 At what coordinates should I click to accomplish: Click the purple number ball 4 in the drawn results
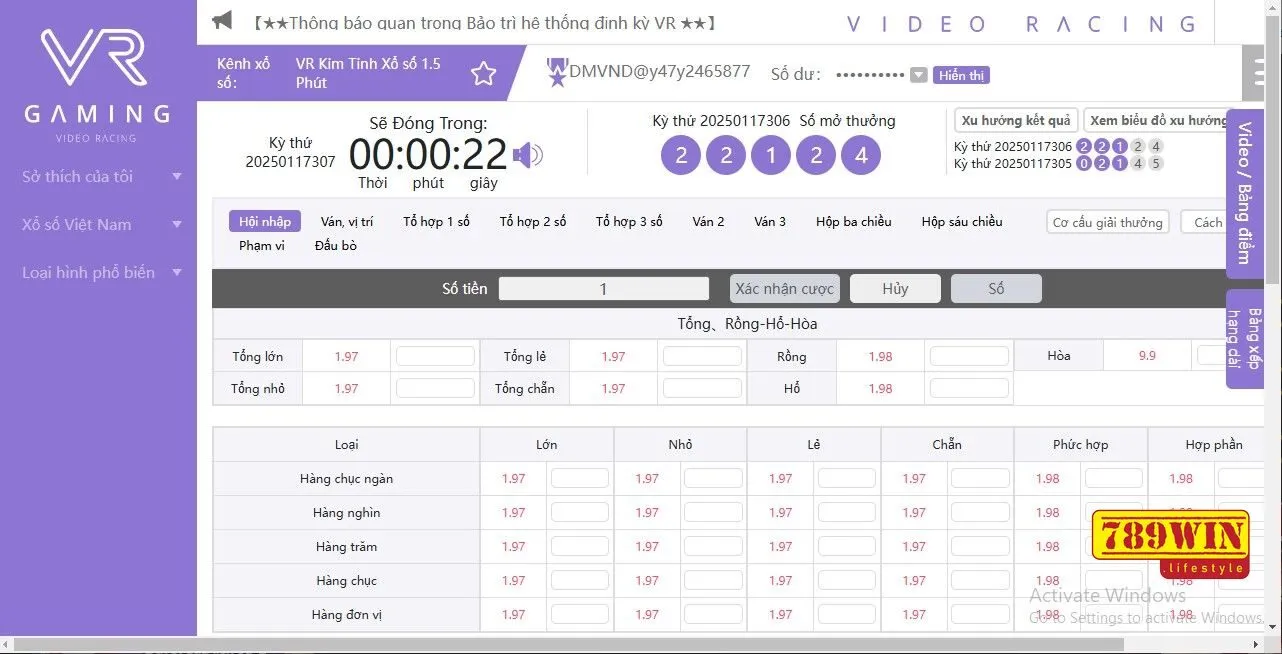(x=861, y=155)
